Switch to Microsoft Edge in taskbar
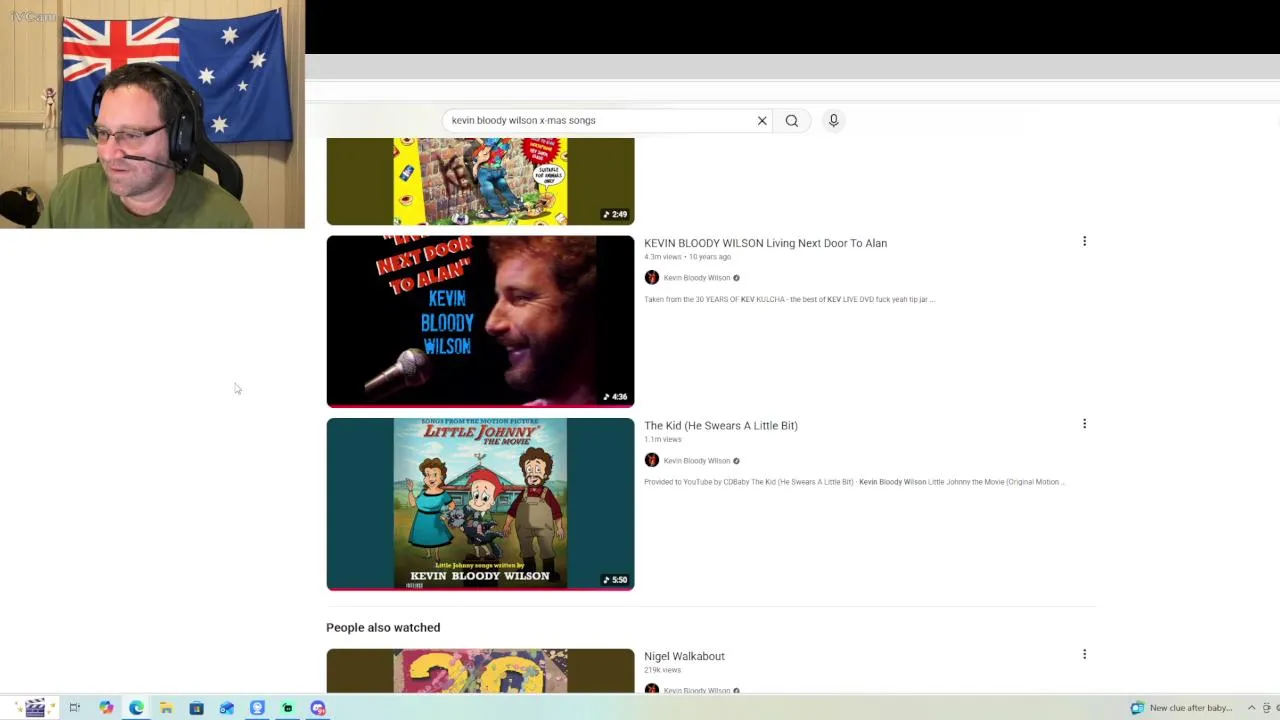This screenshot has width=1280, height=720. point(136,708)
